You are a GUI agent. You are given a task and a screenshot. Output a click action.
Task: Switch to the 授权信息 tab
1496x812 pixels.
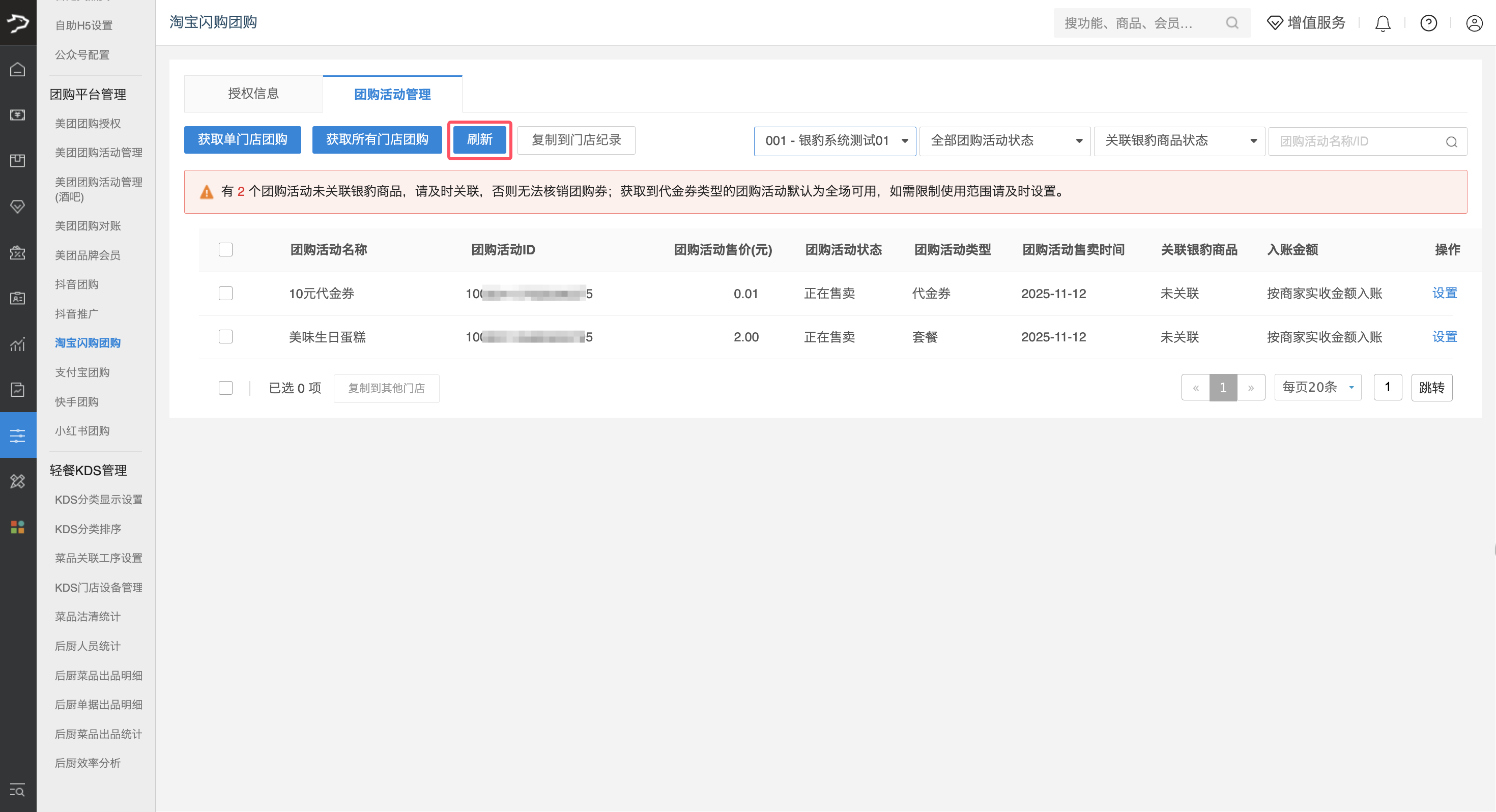[x=253, y=94]
